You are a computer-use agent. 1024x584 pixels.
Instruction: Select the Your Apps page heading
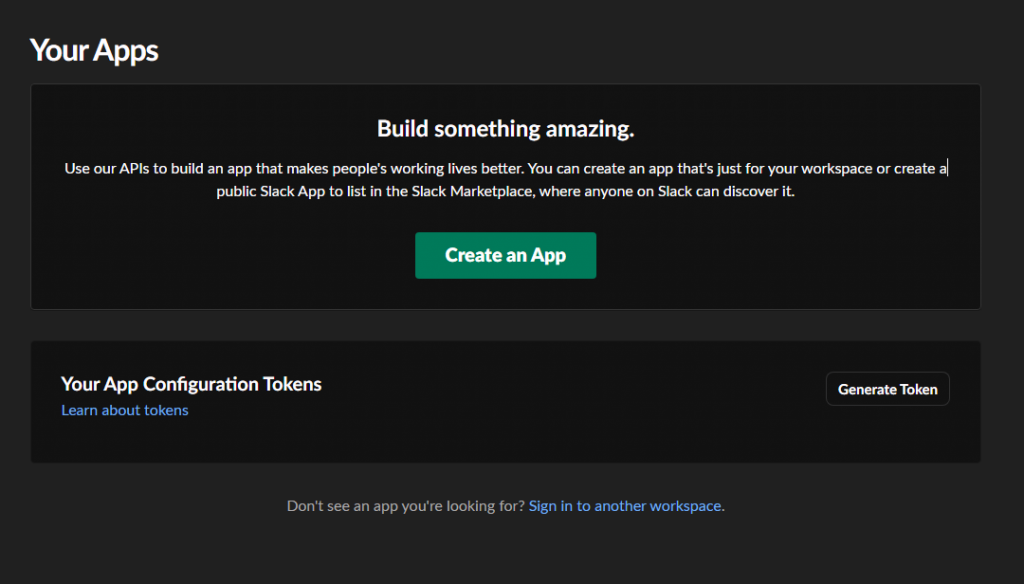(94, 51)
